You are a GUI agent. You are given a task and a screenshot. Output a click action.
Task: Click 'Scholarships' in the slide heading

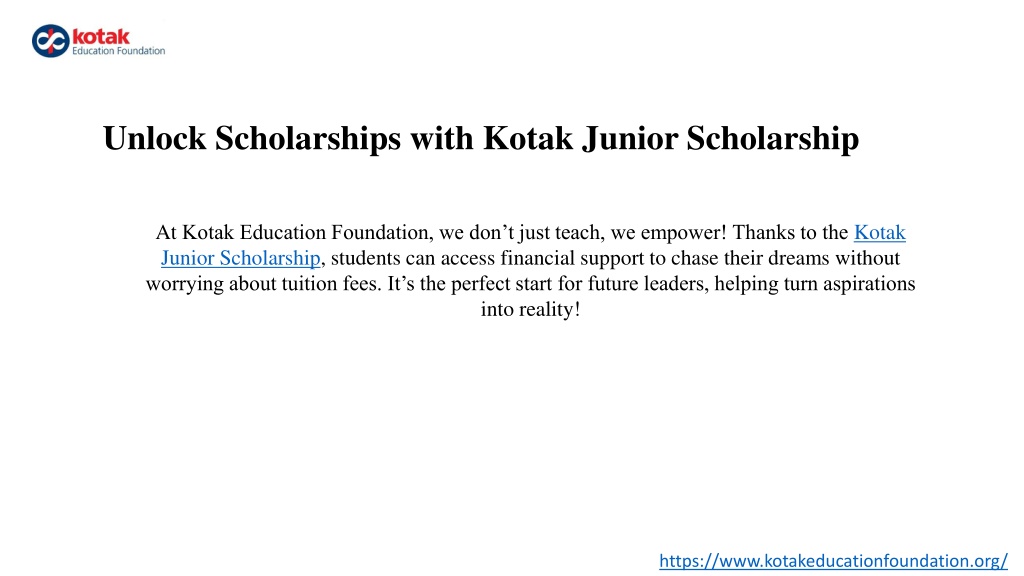point(308,139)
